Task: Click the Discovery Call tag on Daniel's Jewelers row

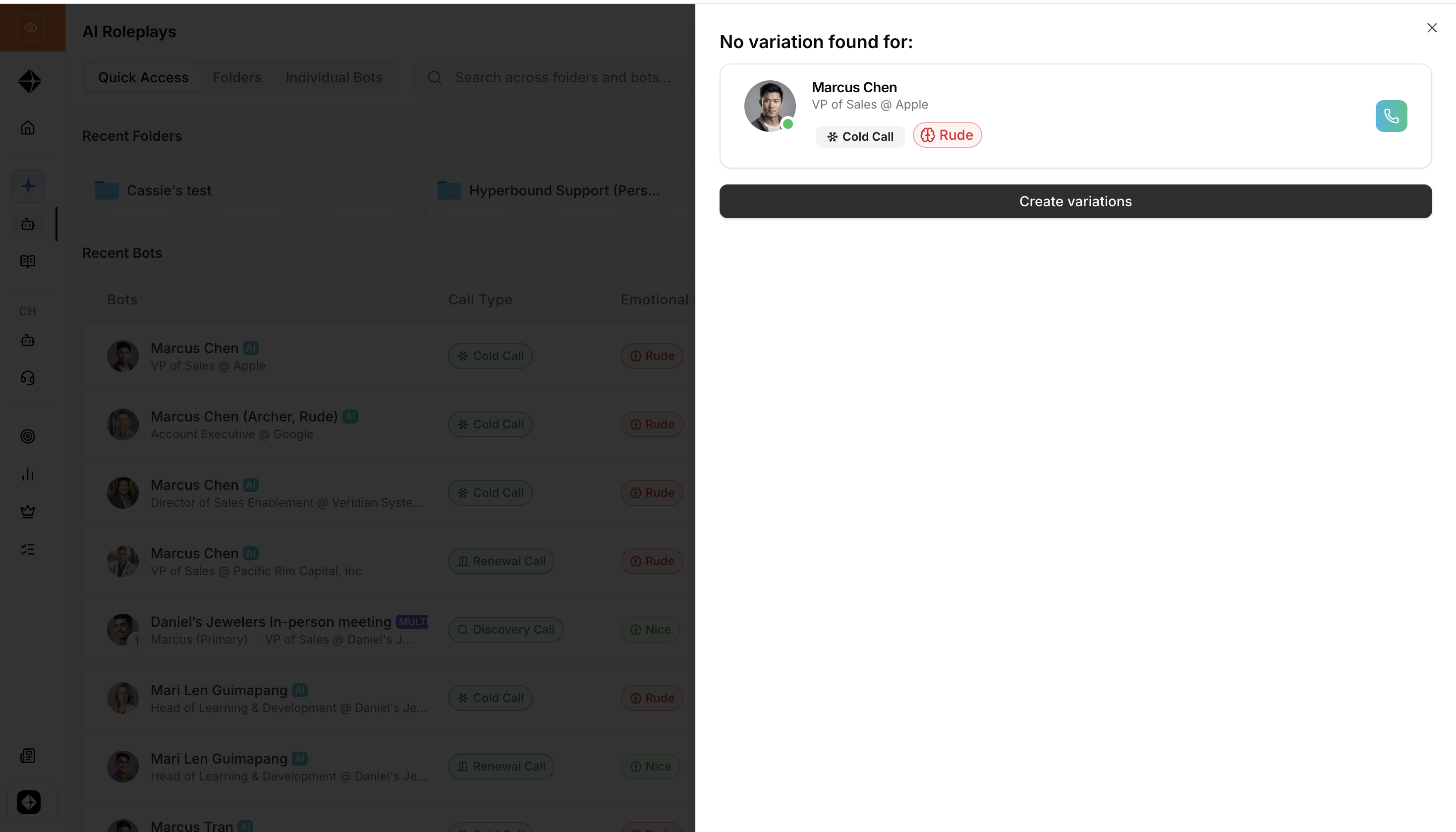Action: pos(505,629)
